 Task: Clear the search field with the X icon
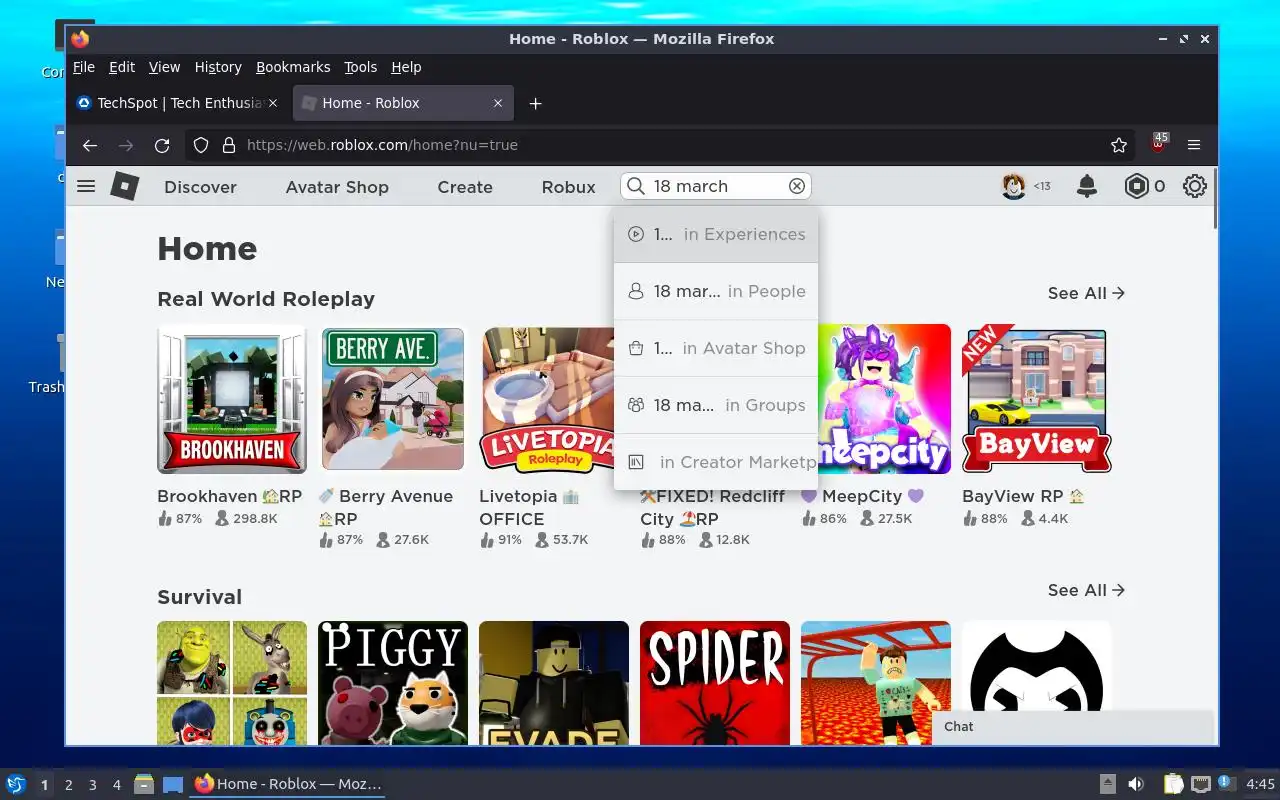797,186
